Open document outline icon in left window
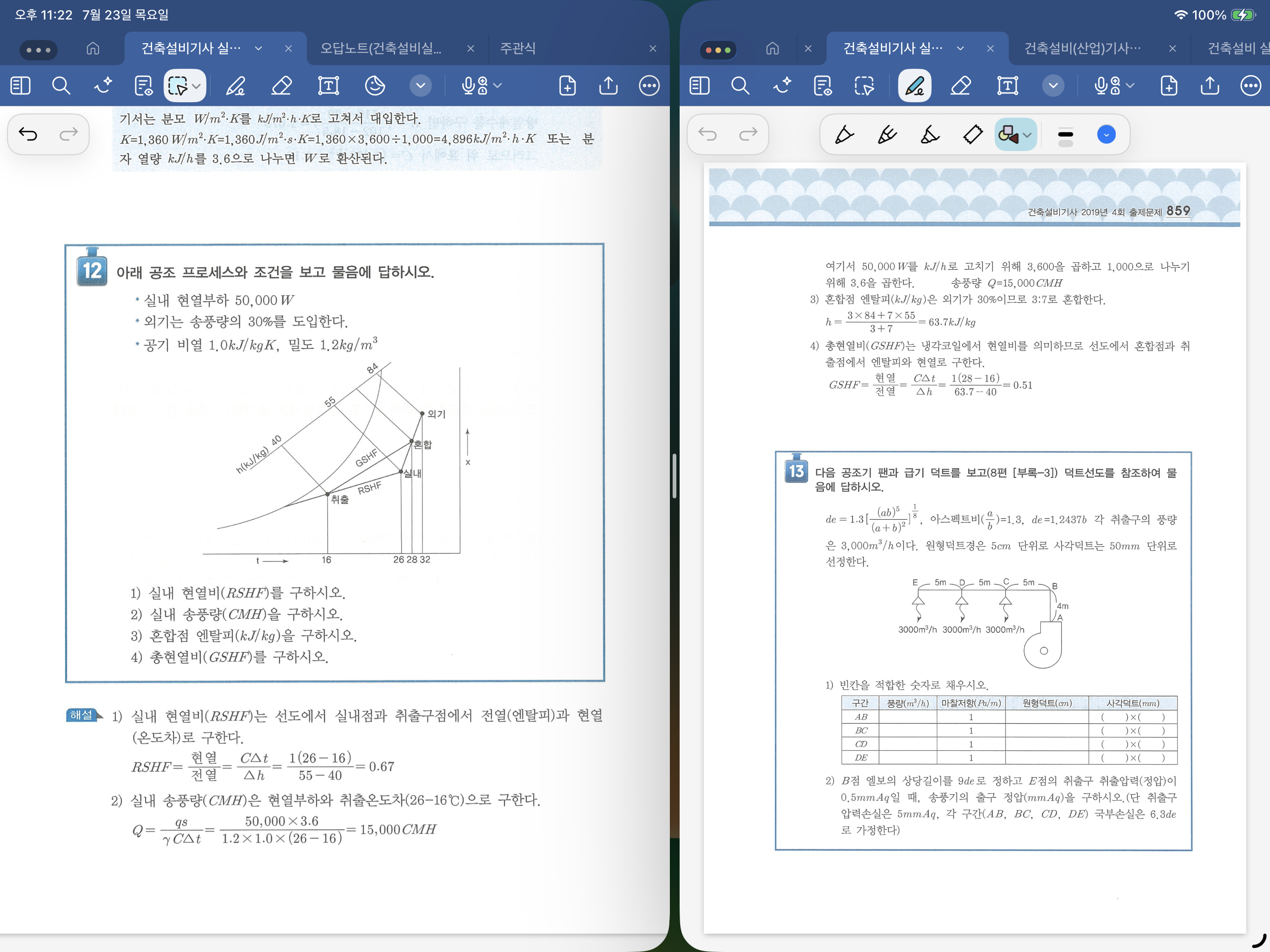 coord(144,86)
